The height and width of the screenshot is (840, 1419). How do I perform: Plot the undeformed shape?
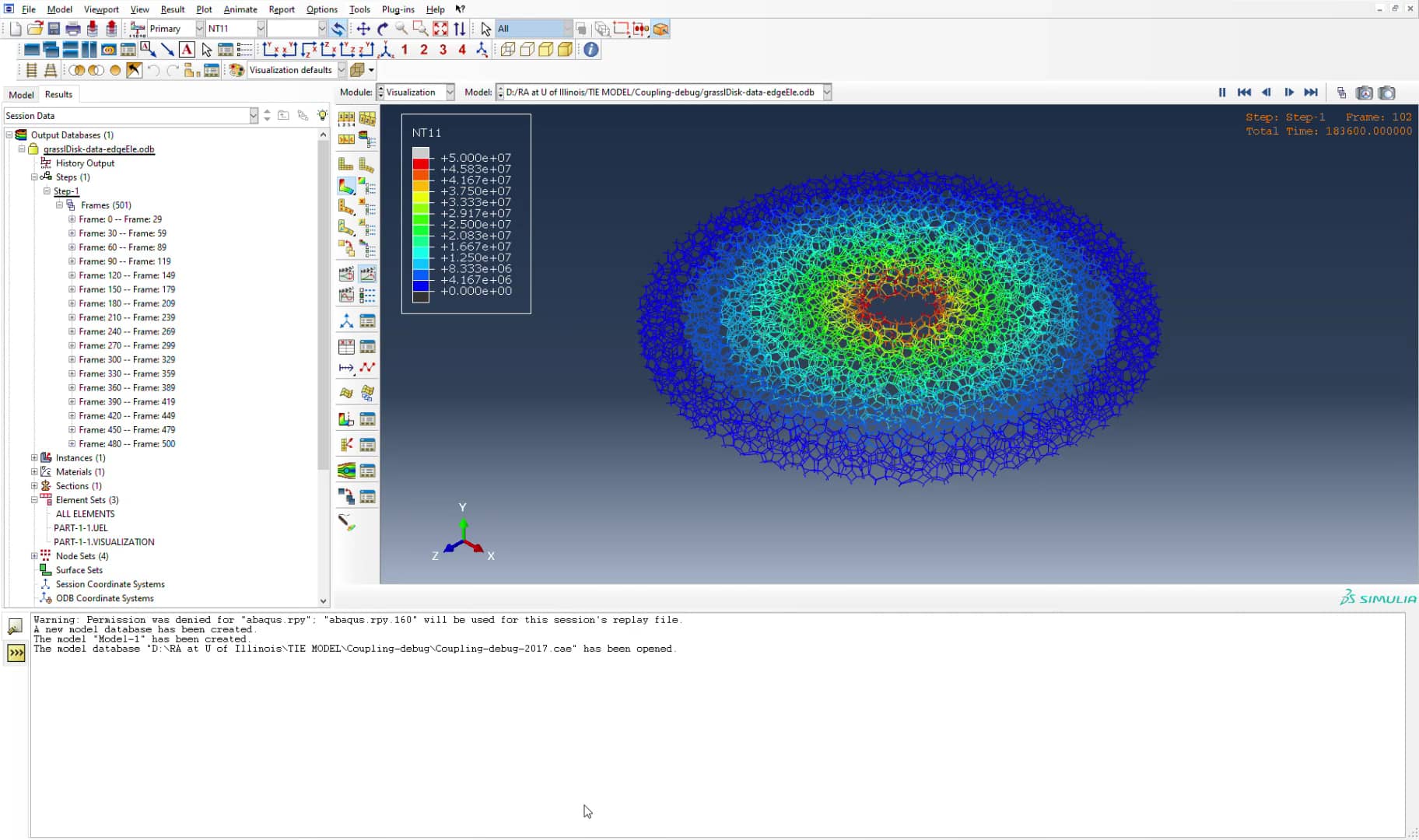tap(346, 163)
